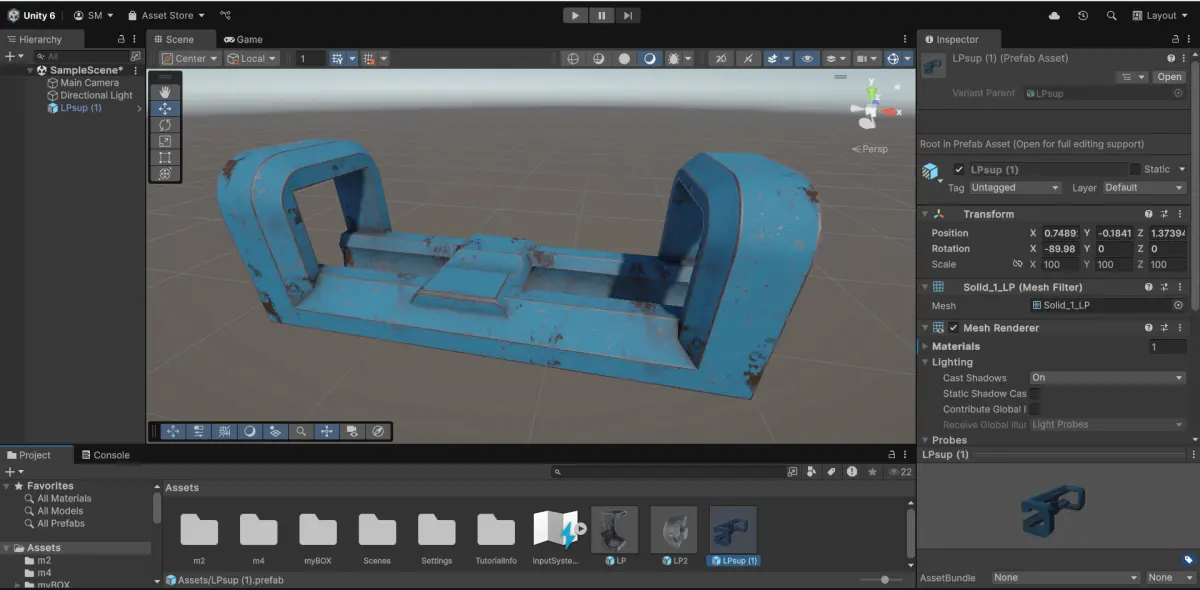Click the Pause button
This screenshot has height=590, width=1200.
click(601, 15)
